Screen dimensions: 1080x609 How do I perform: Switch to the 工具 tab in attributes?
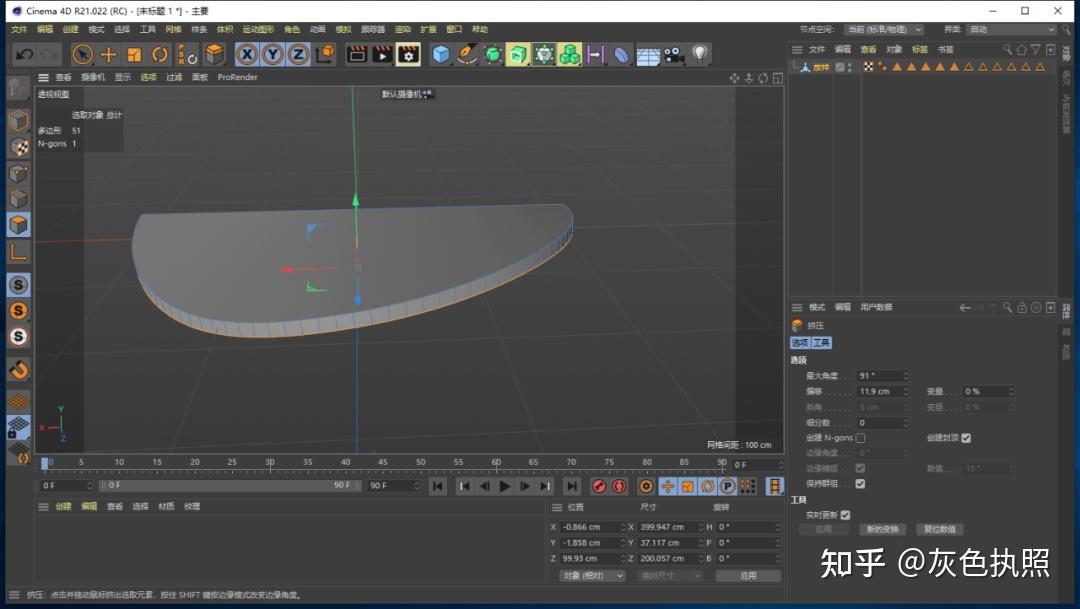pyautogui.click(x=821, y=343)
